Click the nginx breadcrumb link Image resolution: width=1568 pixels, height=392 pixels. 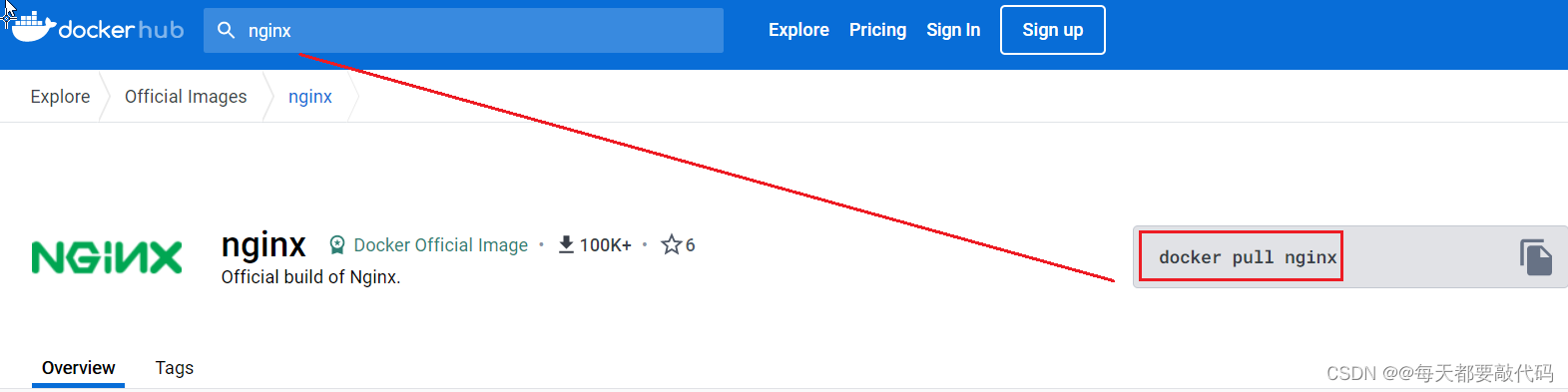pos(310,97)
